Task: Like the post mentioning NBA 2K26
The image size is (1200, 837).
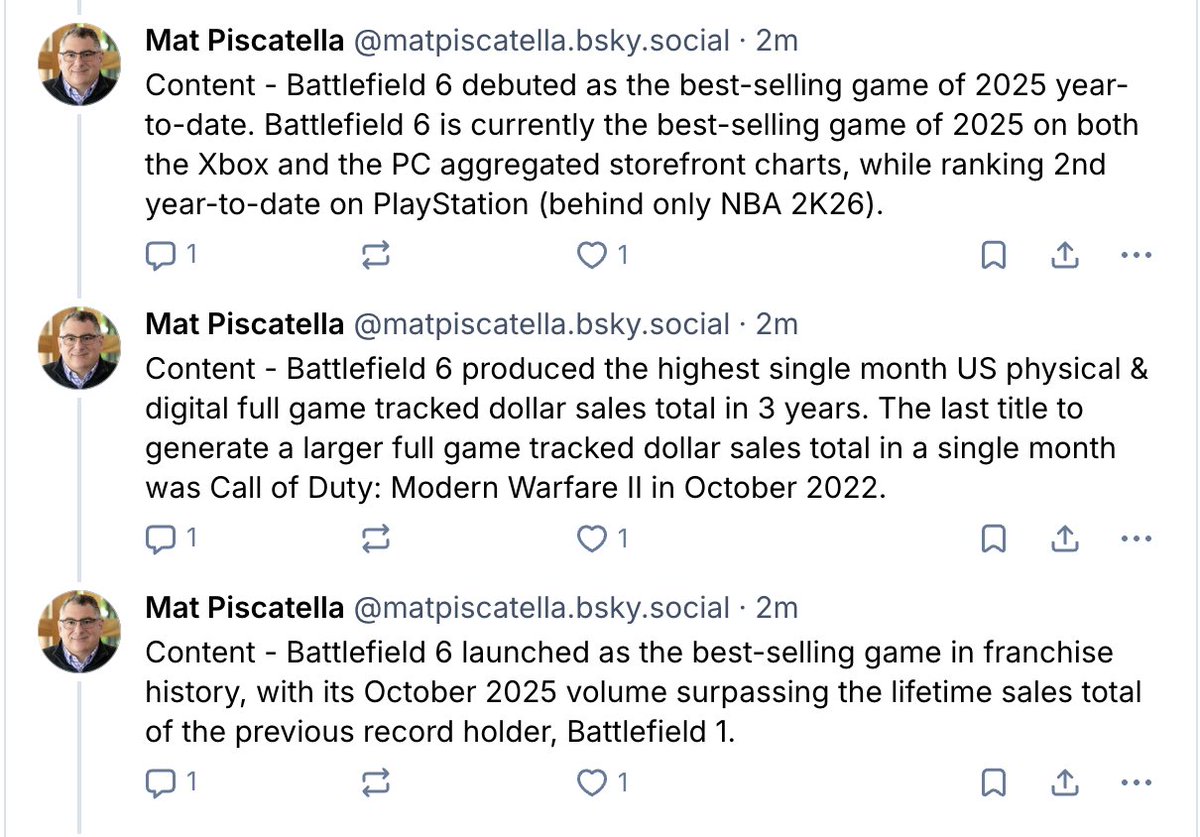Action: pos(593,257)
